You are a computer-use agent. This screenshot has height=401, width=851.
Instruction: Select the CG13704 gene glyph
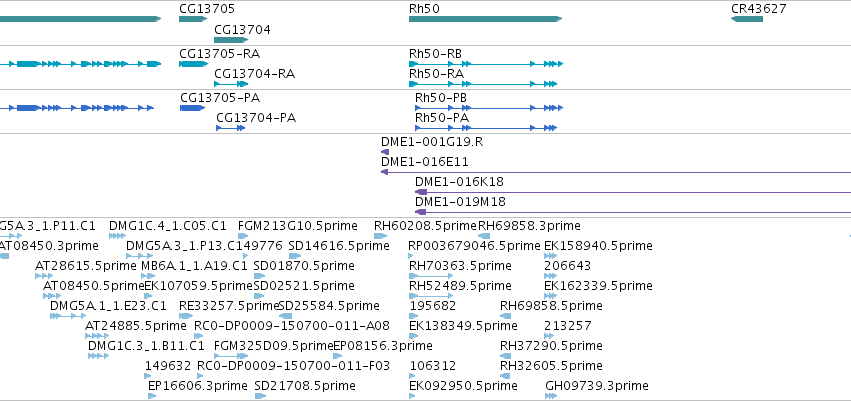(231, 40)
